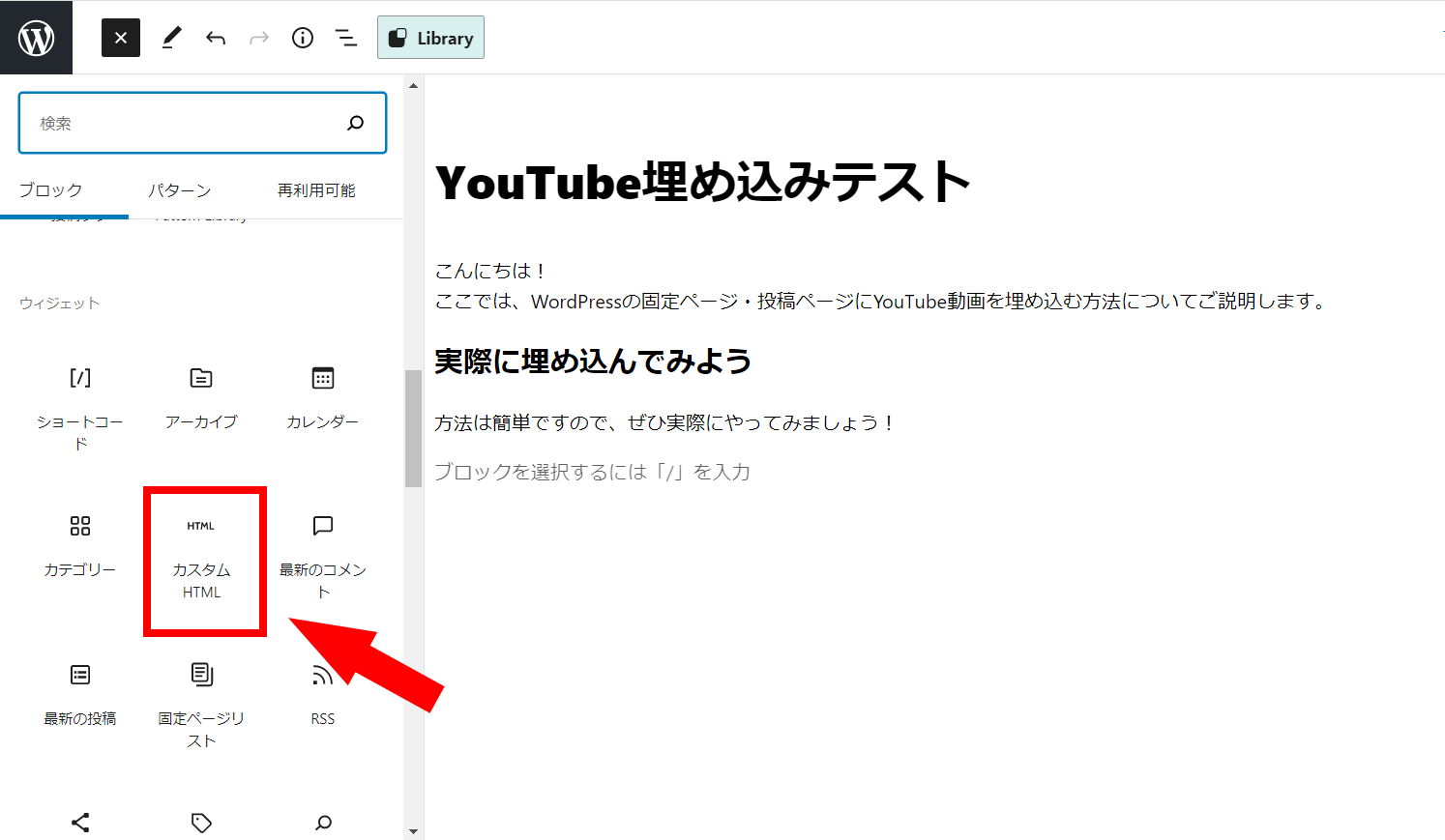Click the magnifier icon in search box
The height and width of the screenshot is (840, 1445).
coord(356,123)
